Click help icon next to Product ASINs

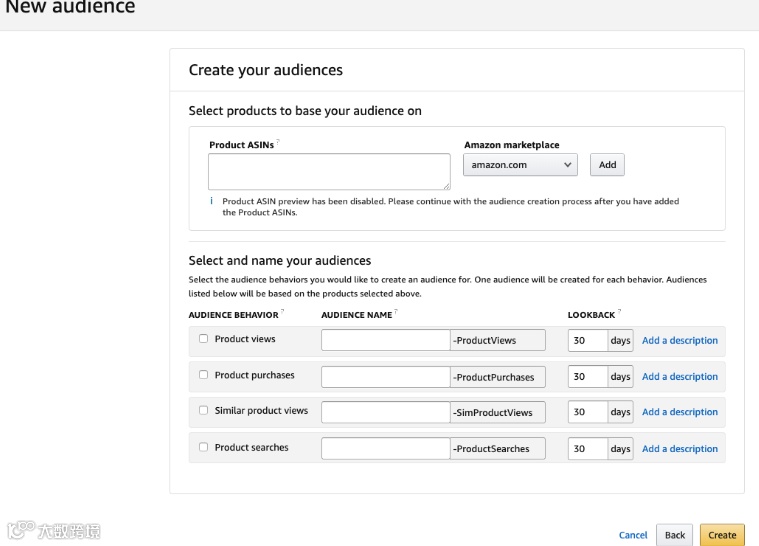point(278,142)
